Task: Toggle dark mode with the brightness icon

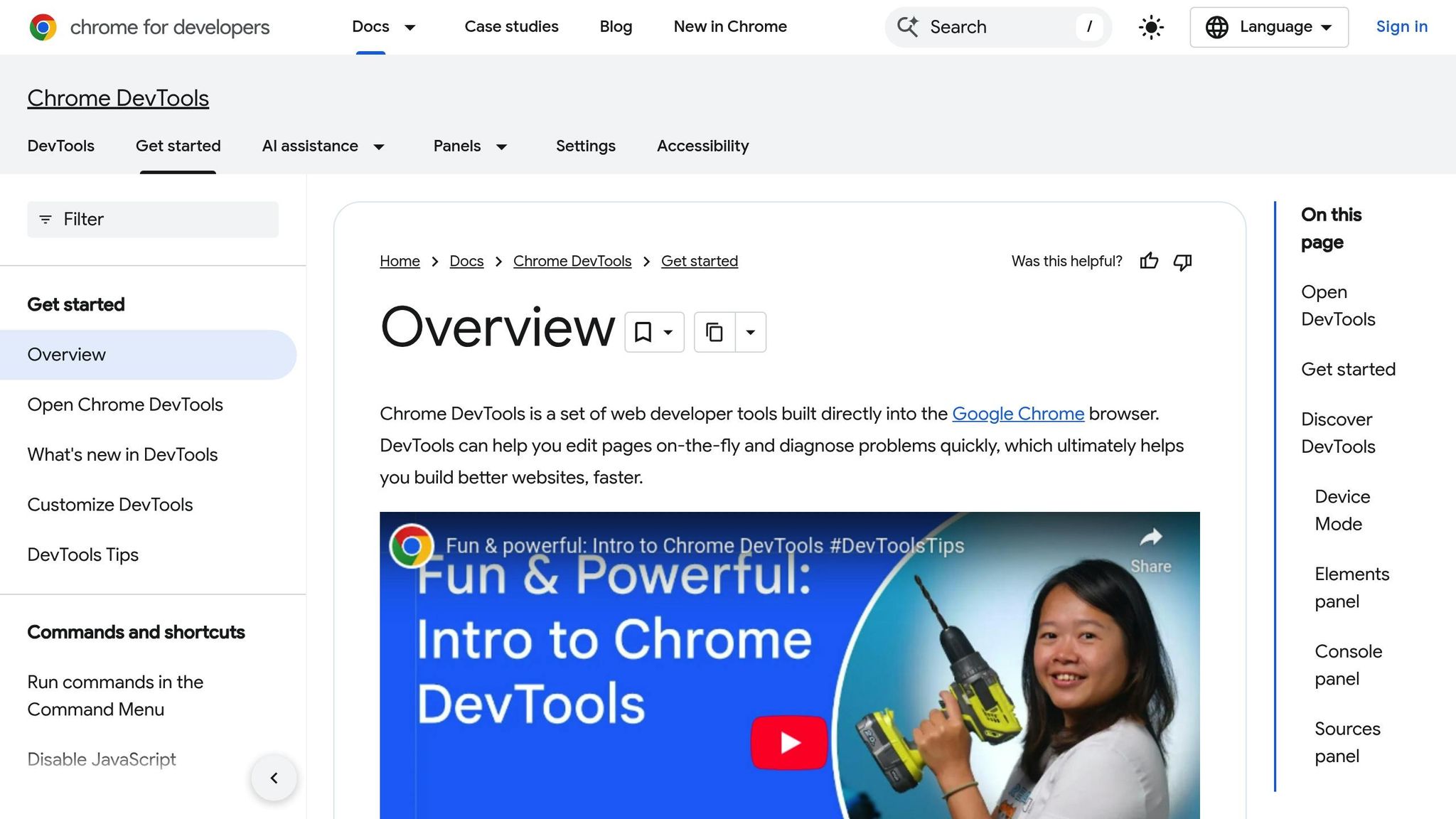Action: [1150, 27]
